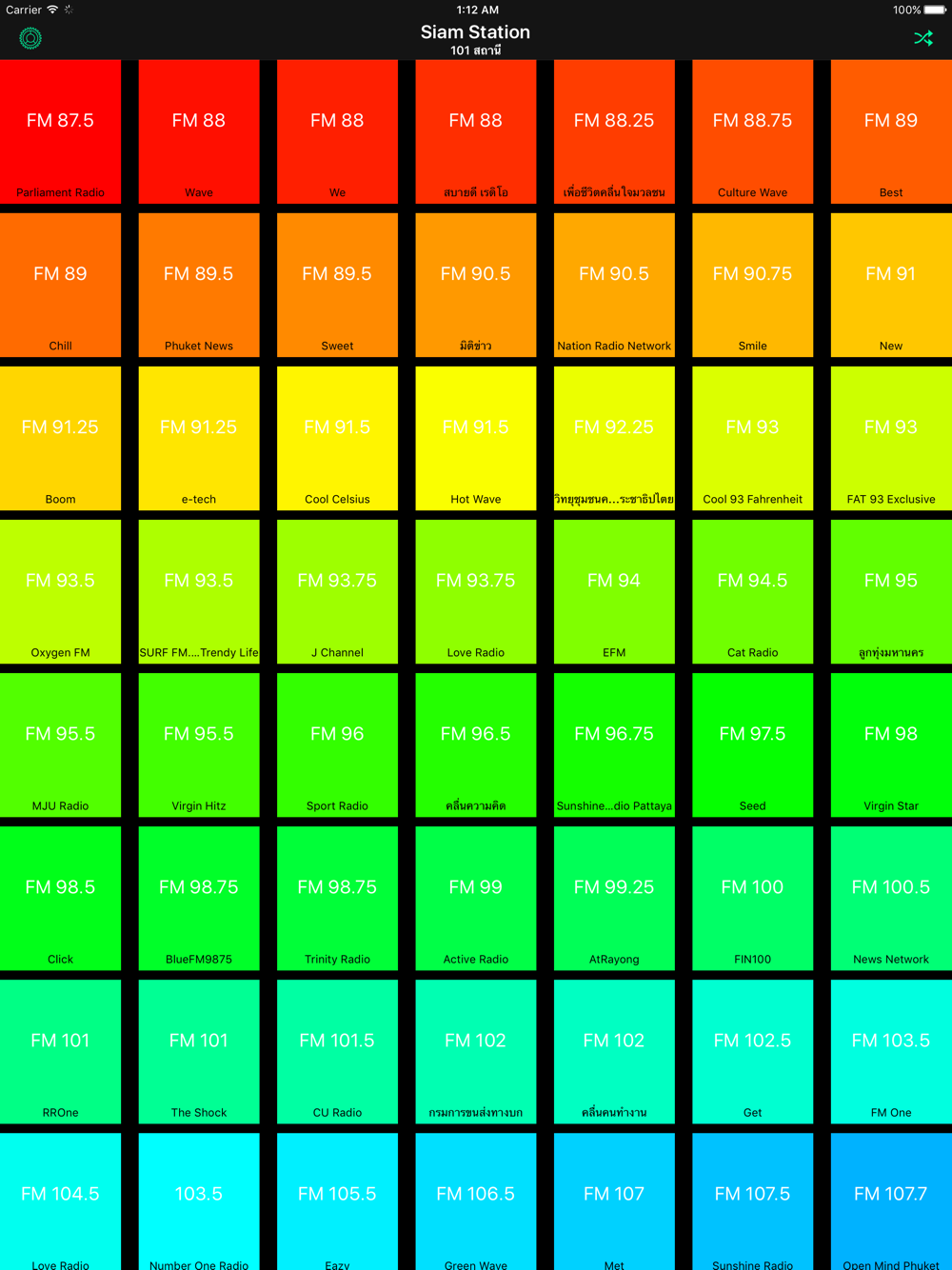This screenshot has height=1270, width=952.
Task: Play Sunshine Radio Pattaya FM 96.75
Action: click(x=614, y=744)
